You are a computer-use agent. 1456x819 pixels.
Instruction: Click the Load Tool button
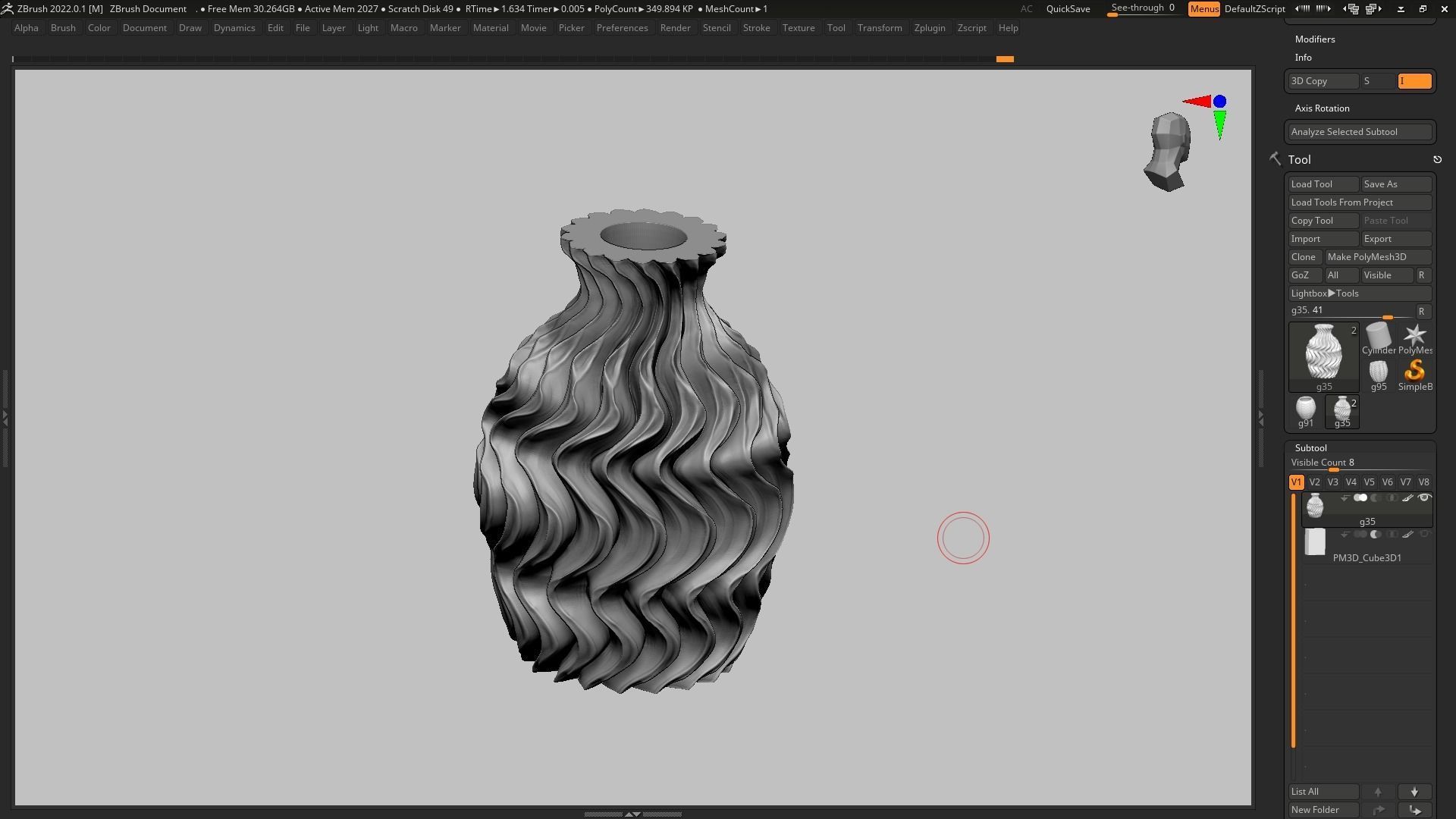[1323, 184]
